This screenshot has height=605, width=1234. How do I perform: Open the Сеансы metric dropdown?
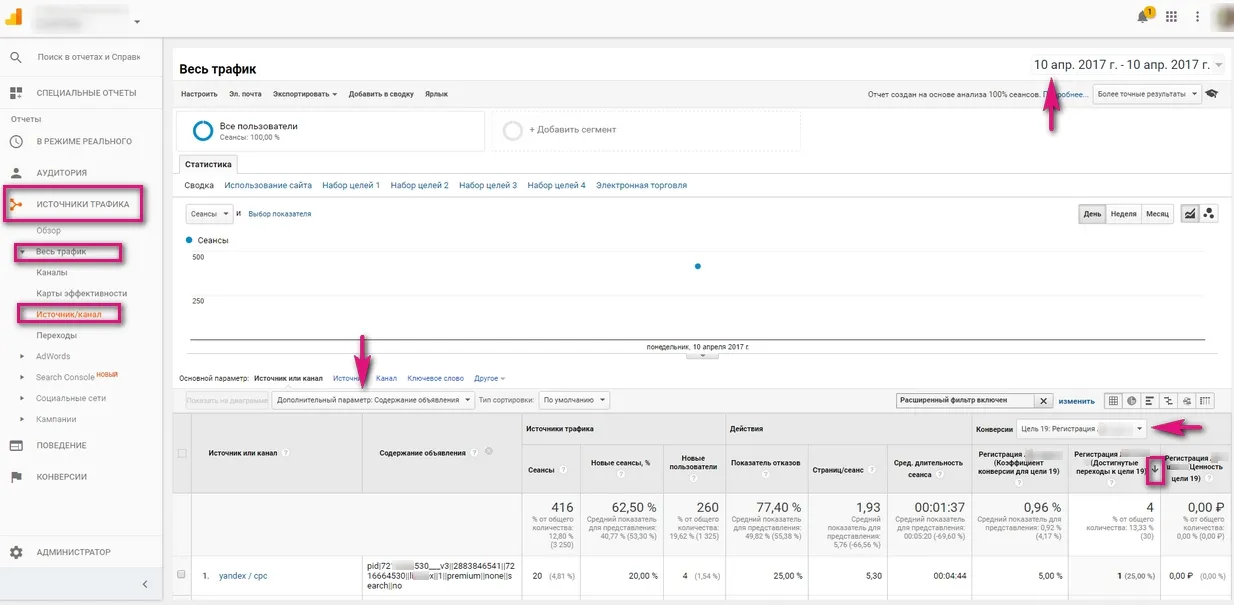pyautogui.click(x=210, y=214)
